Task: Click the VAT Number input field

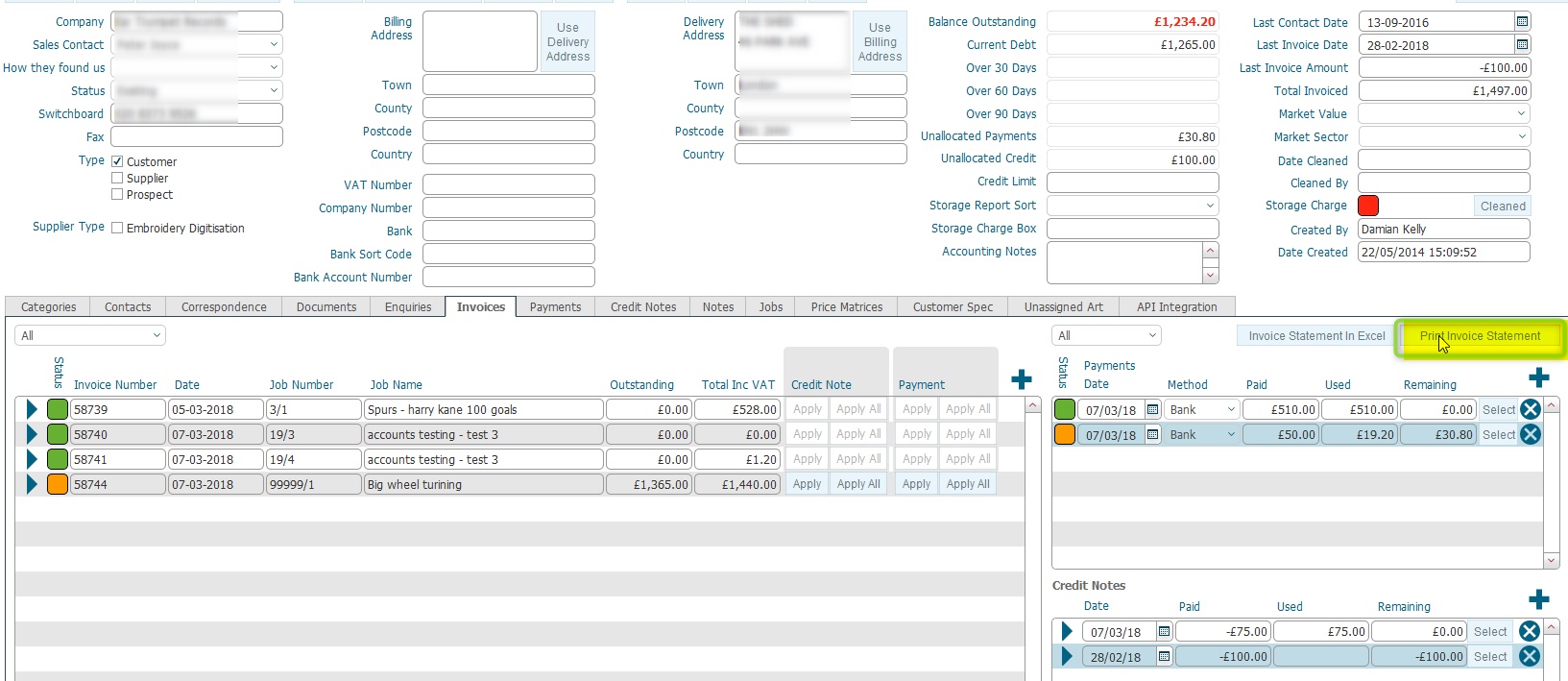Action: 508,184
